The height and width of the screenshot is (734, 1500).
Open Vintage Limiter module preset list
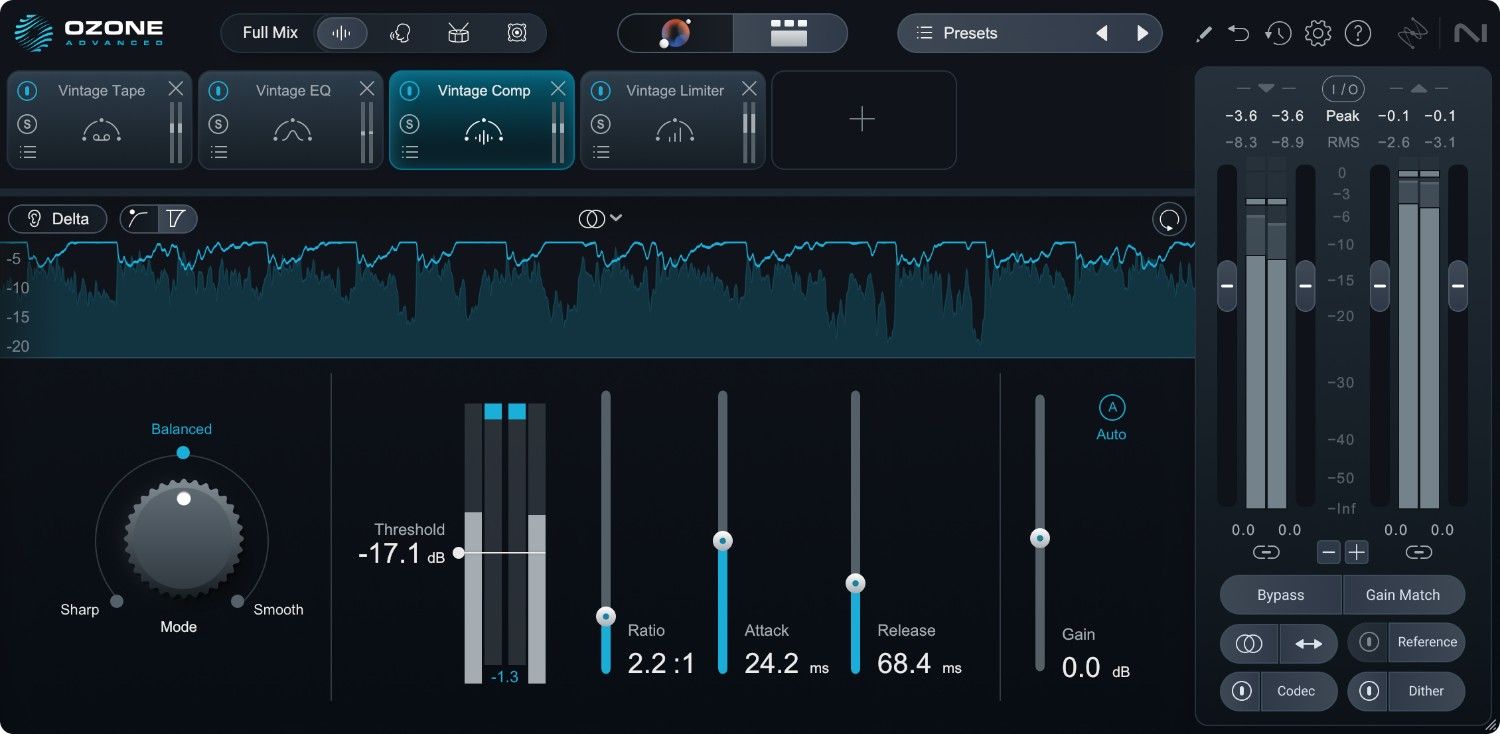pyautogui.click(x=601, y=153)
